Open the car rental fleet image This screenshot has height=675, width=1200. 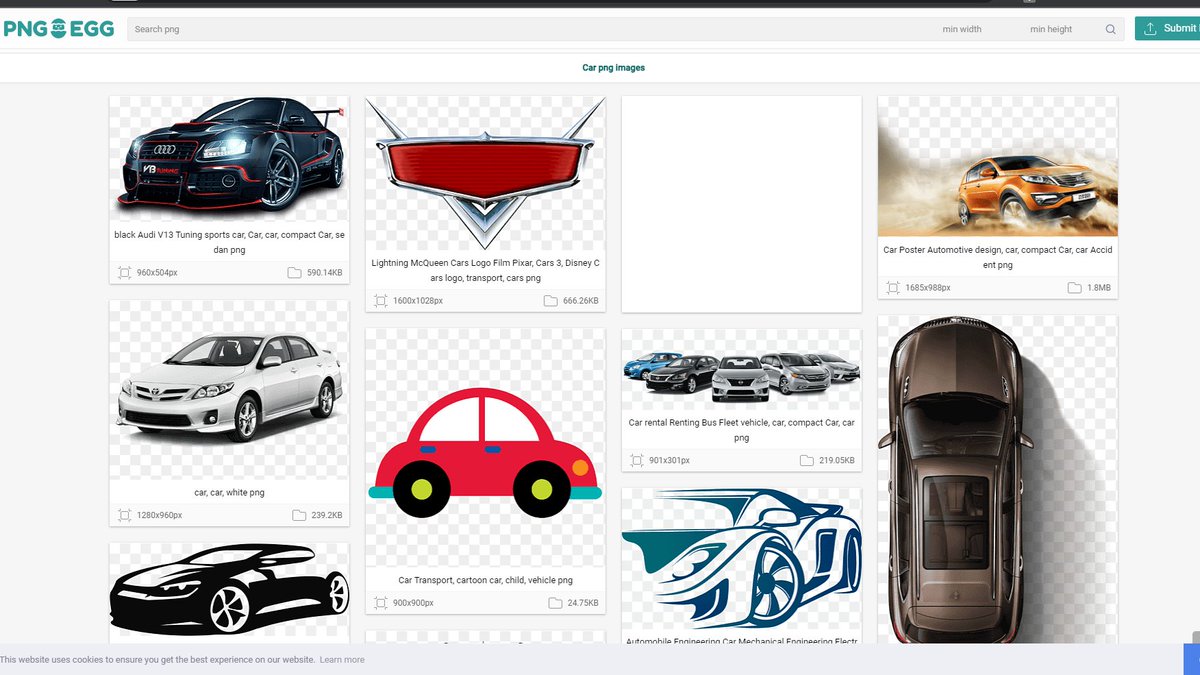(x=741, y=369)
